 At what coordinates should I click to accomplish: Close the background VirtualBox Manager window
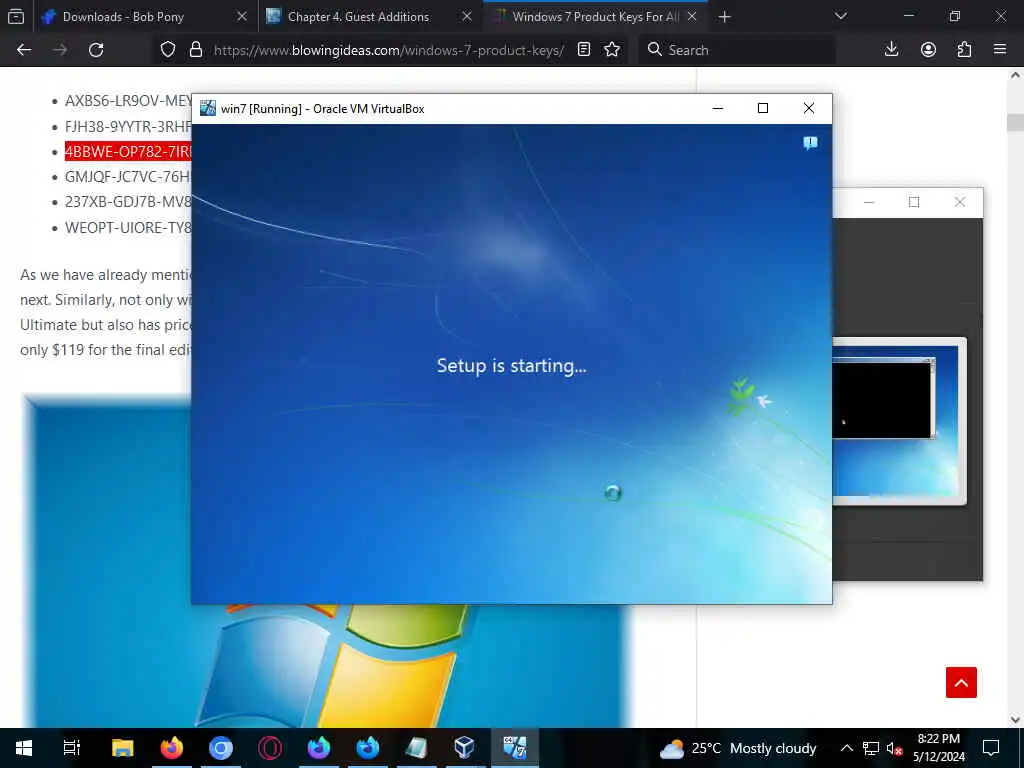click(x=960, y=202)
